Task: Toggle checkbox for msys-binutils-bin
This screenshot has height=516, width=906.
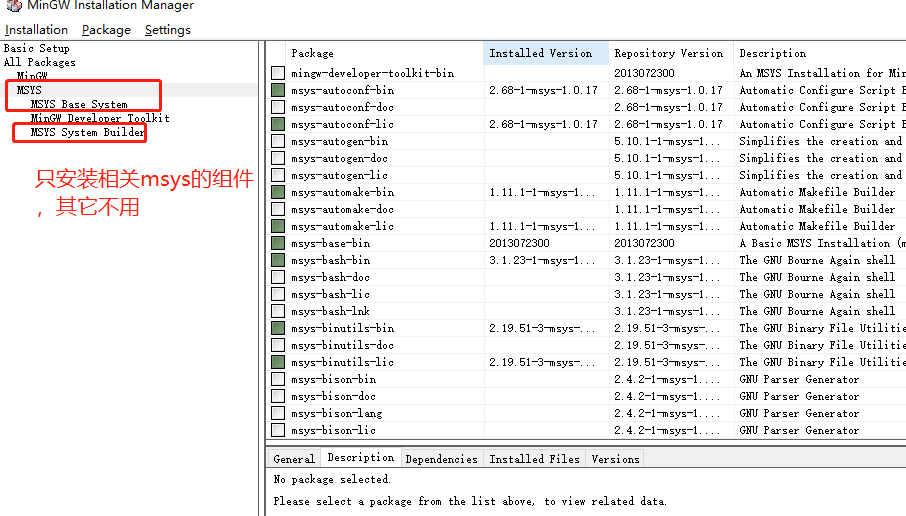Action: tap(278, 328)
